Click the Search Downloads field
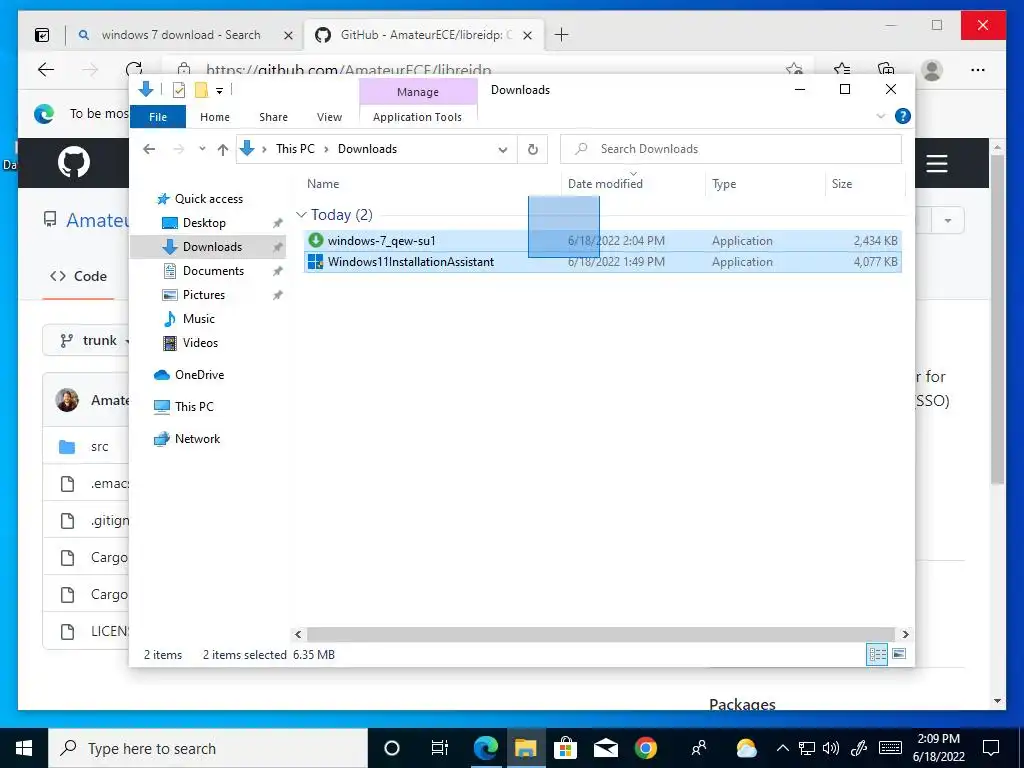This screenshot has width=1024, height=768. 731,149
